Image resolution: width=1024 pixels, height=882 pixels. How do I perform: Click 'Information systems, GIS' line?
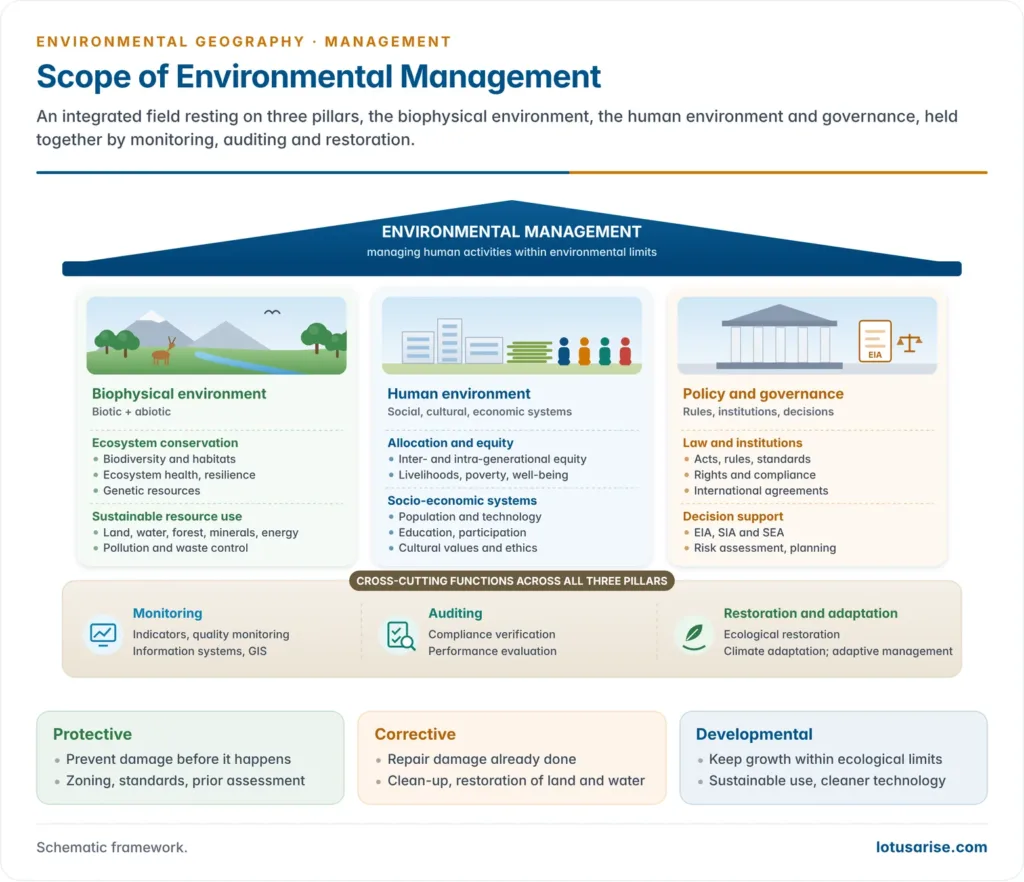point(199,651)
